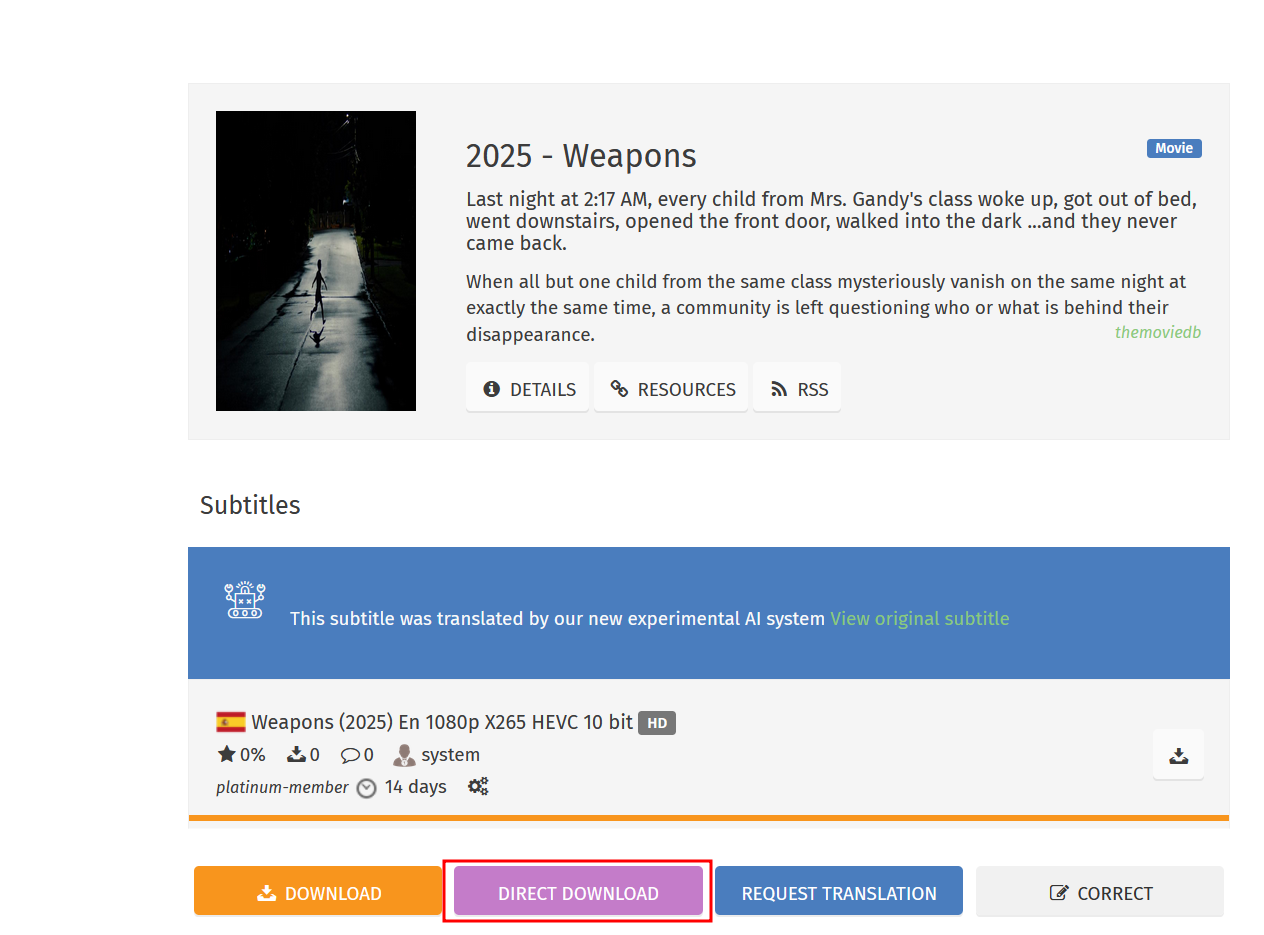Click the gears icon next to 14 days
The image size is (1264, 935).
coord(478,787)
